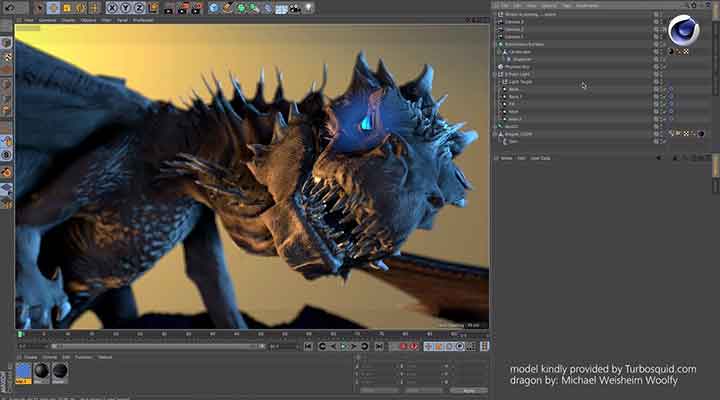Add a Light object
Image resolution: width=720 pixels, height=400 pixels.
(309, 8)
